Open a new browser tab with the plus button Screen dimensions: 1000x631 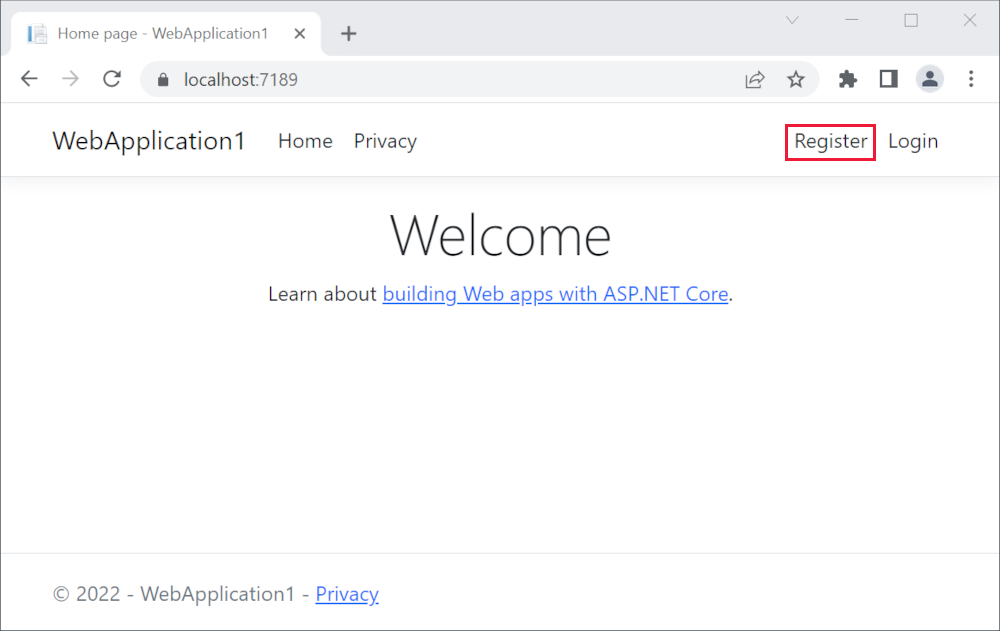348,33
